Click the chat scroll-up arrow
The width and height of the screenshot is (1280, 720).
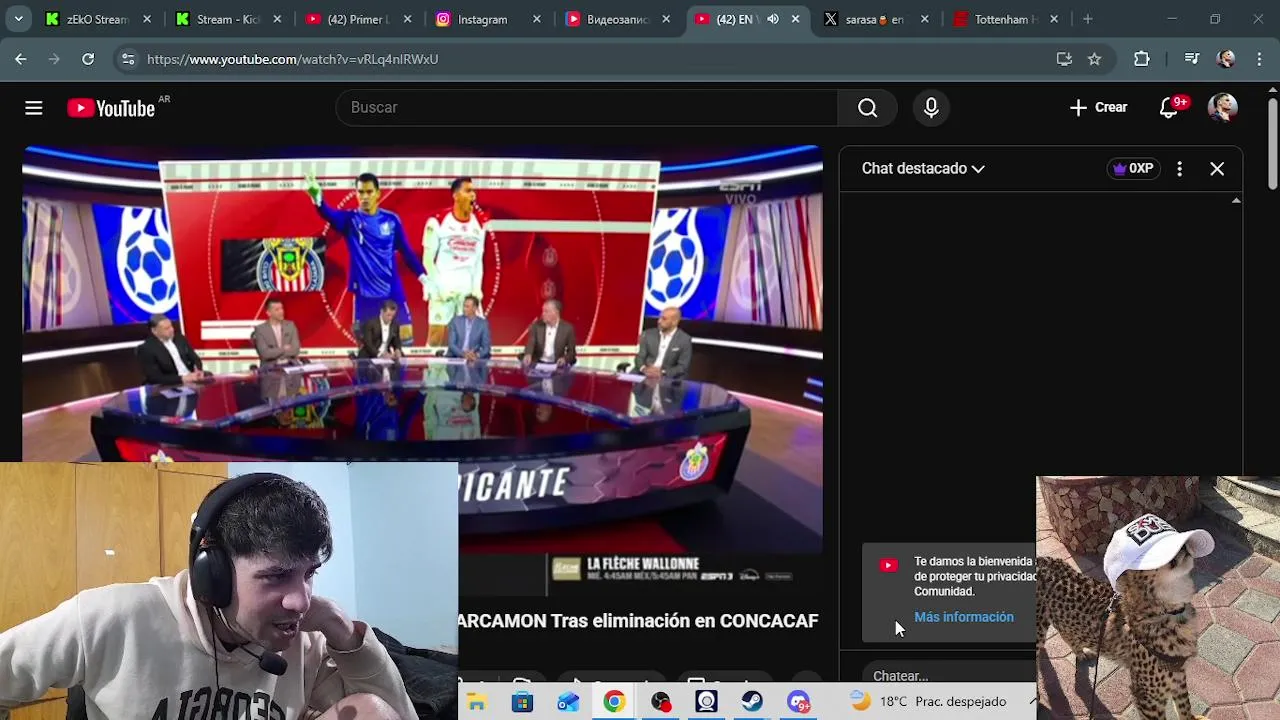tap(1236, 201)
